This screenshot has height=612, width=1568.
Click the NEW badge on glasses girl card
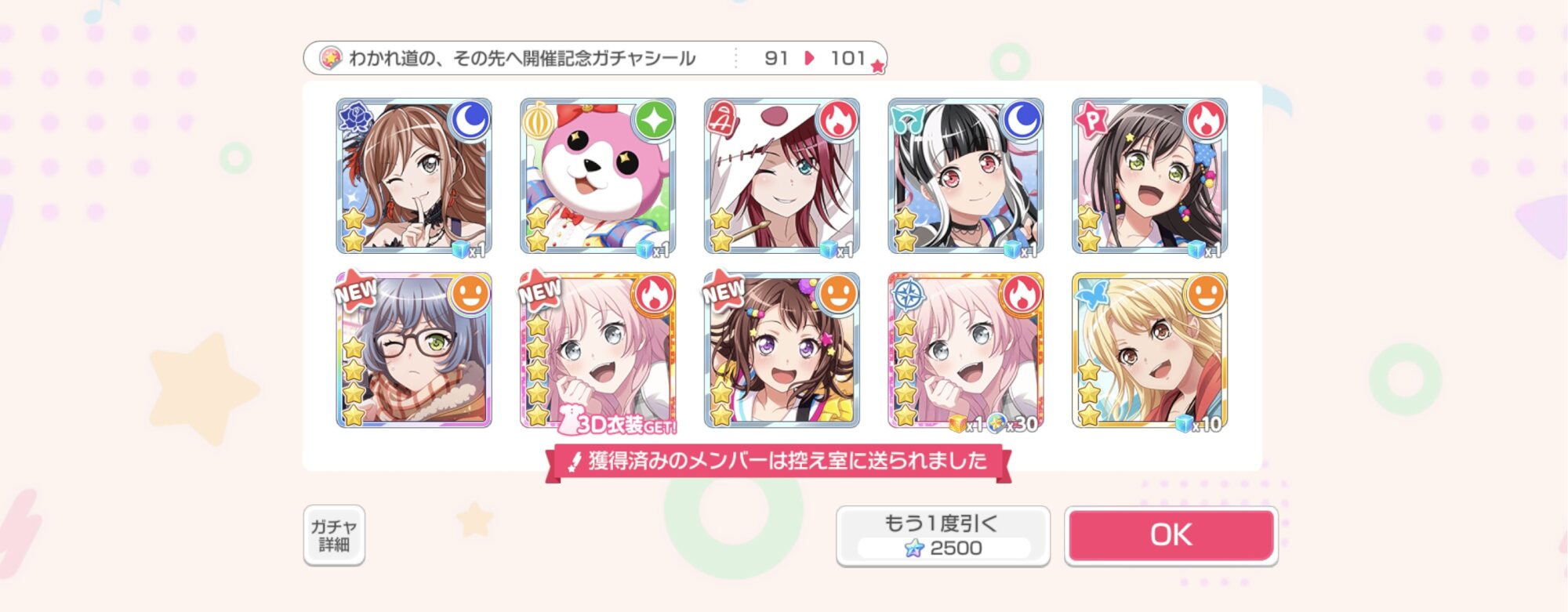pyautogui.click(x=356, y=291)
